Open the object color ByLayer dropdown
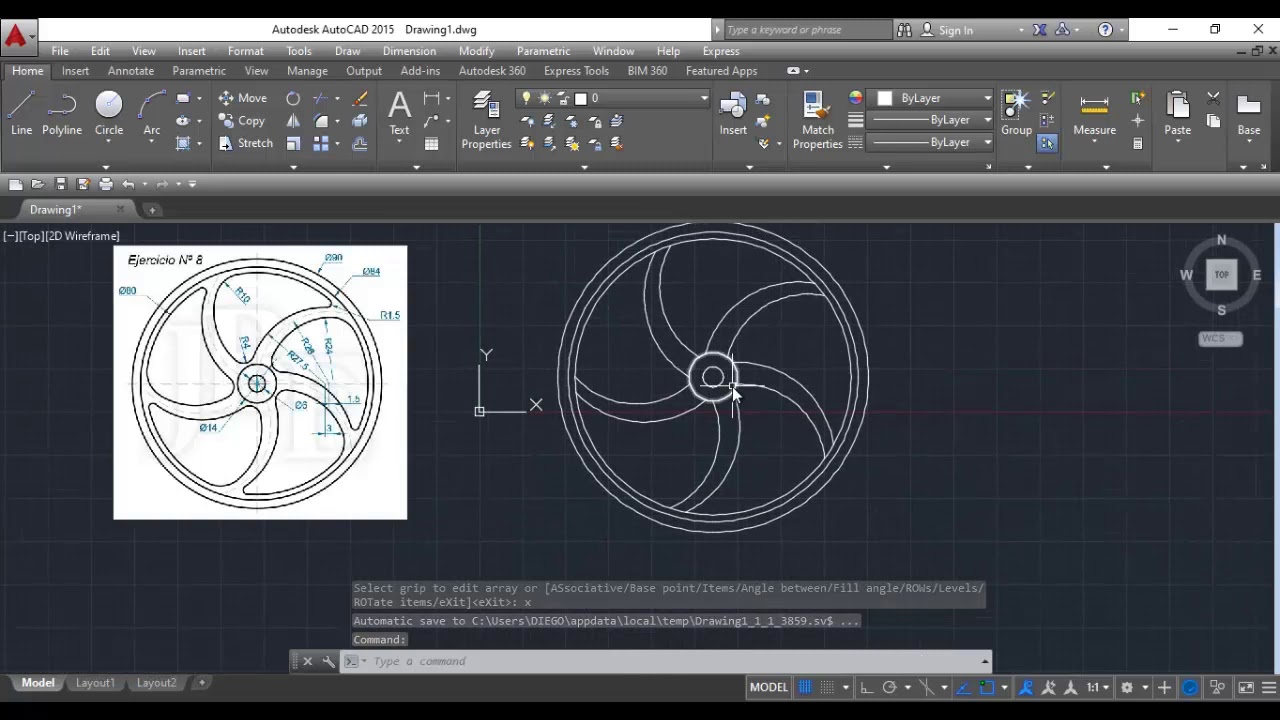The width and height of the screenshot is (1280, 720). click(x=987, y=98)
